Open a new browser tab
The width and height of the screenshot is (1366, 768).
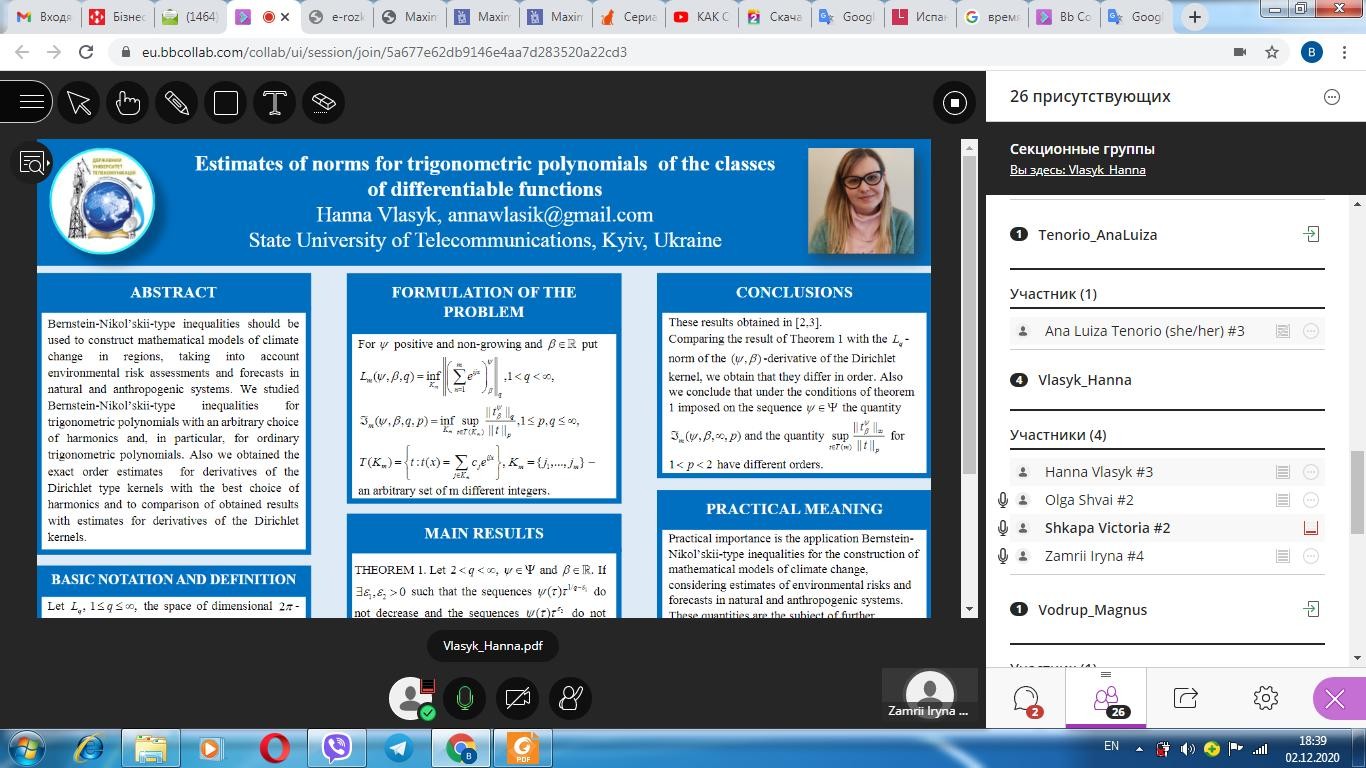tap(1194, 17)
